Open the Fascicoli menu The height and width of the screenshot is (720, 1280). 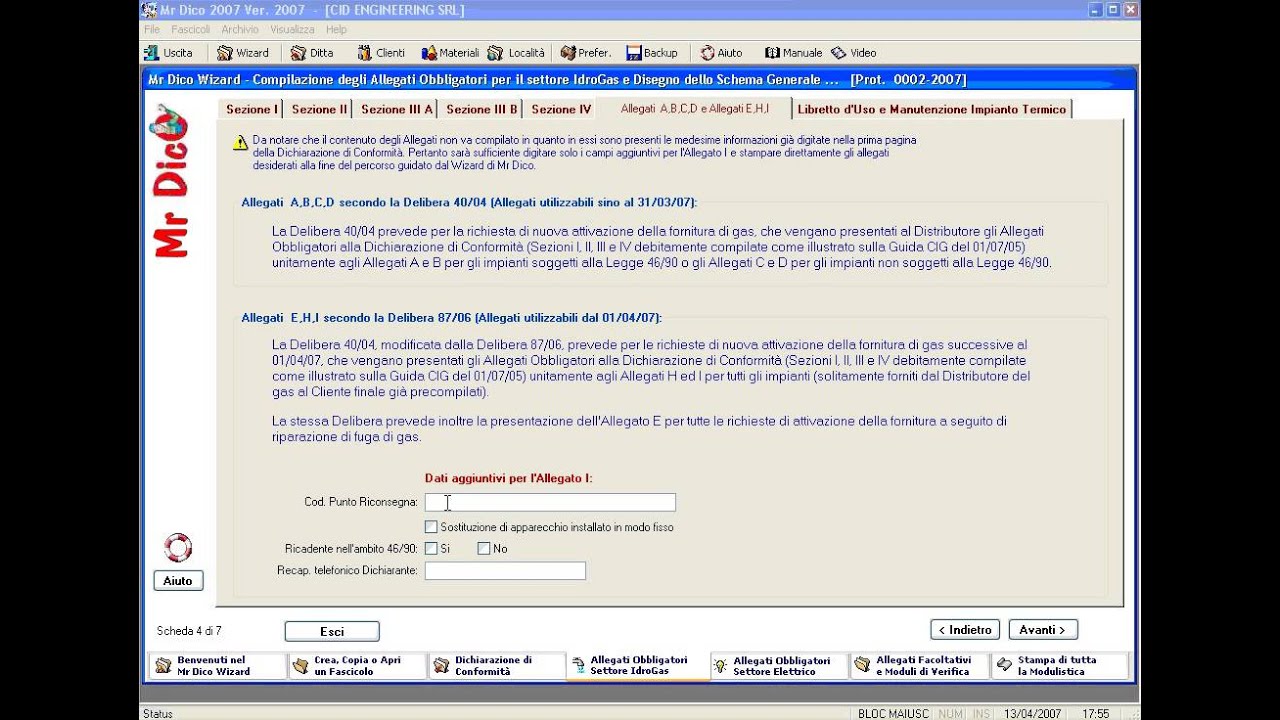(190, 30)
